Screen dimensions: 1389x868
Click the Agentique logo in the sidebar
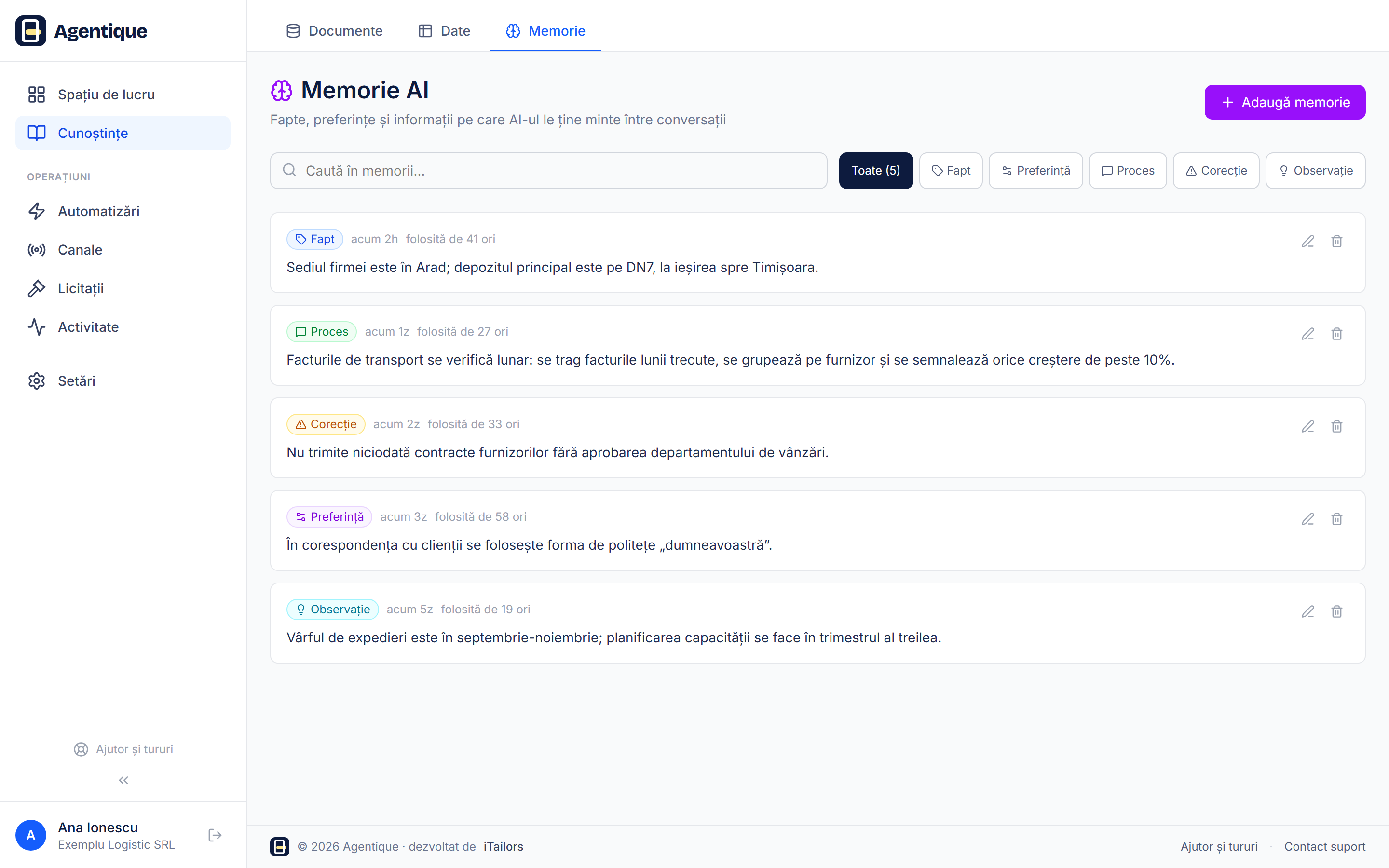[82, 31]
